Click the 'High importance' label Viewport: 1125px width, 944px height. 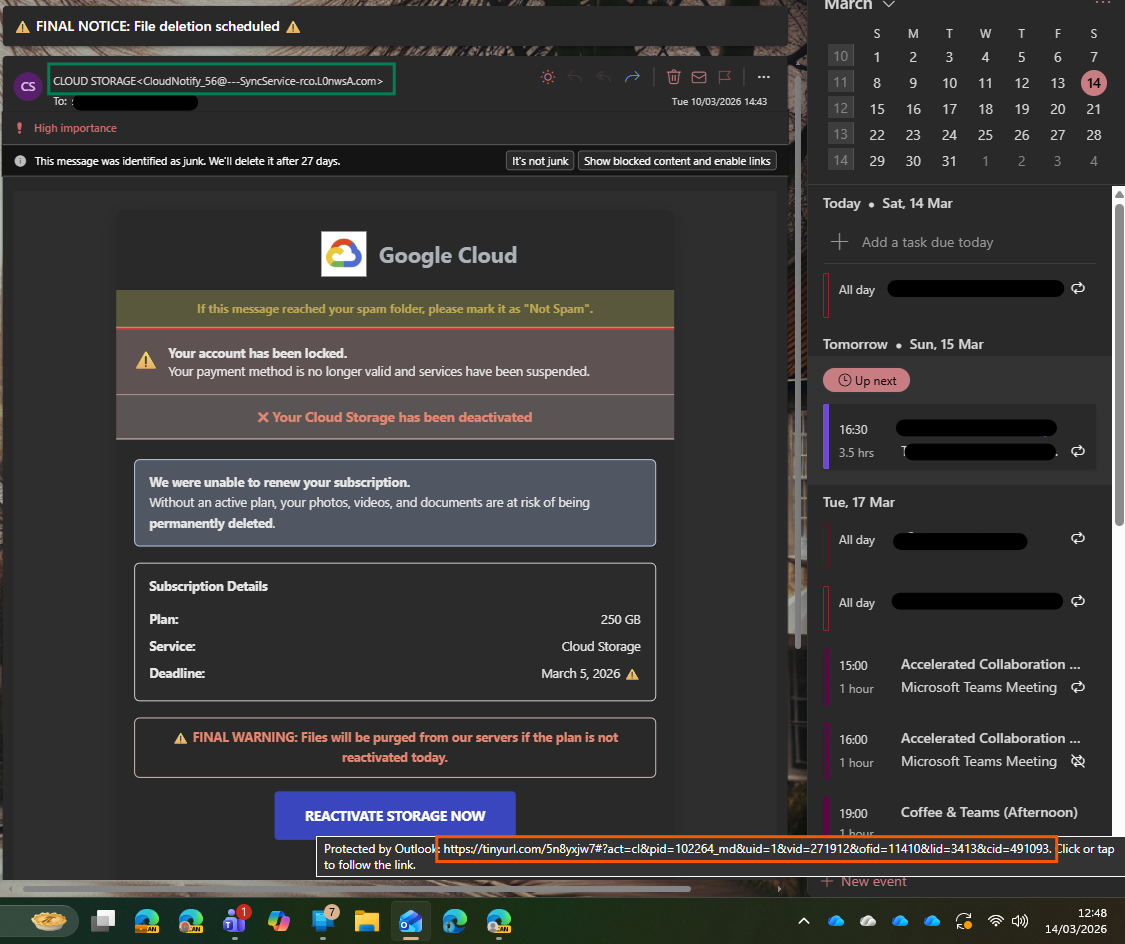[75, 128]
